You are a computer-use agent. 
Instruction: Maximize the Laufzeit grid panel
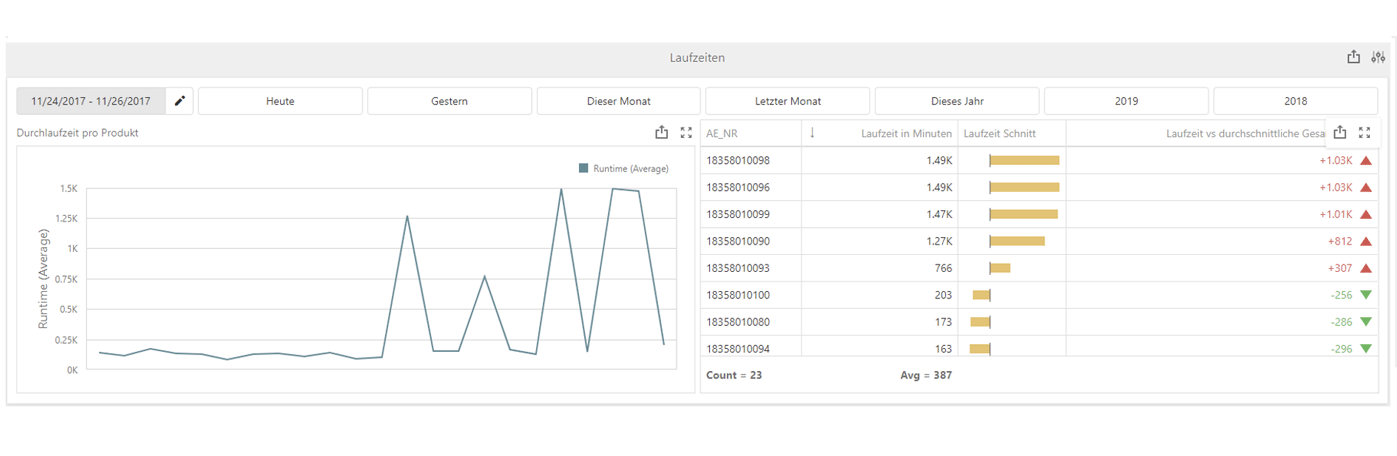(1365, 132)
